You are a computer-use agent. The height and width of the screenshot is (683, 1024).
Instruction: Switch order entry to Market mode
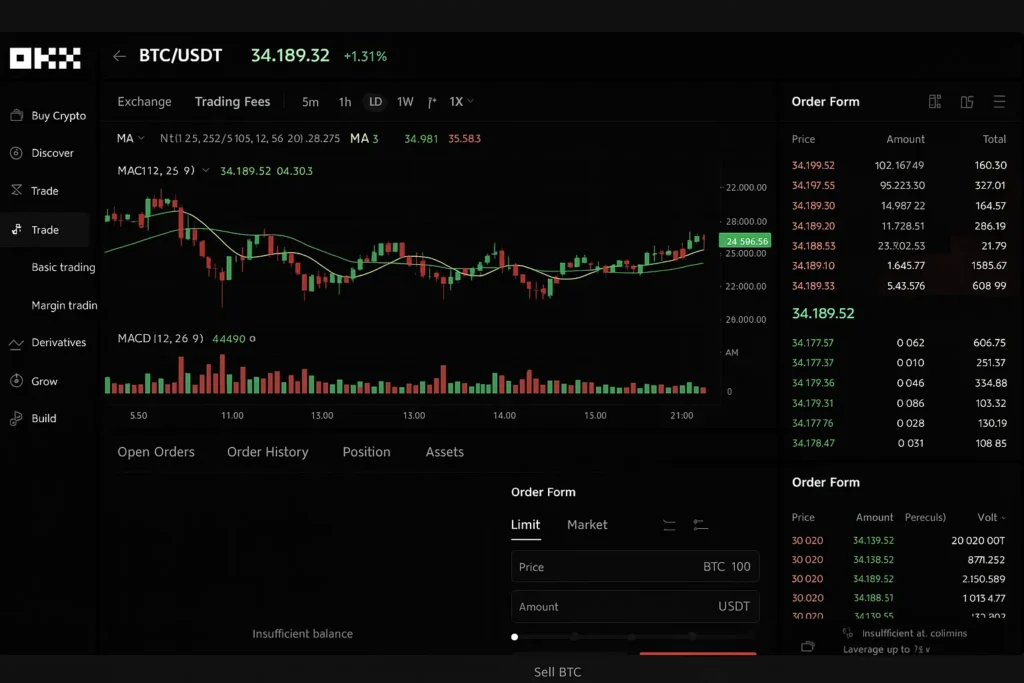[587, 524]
